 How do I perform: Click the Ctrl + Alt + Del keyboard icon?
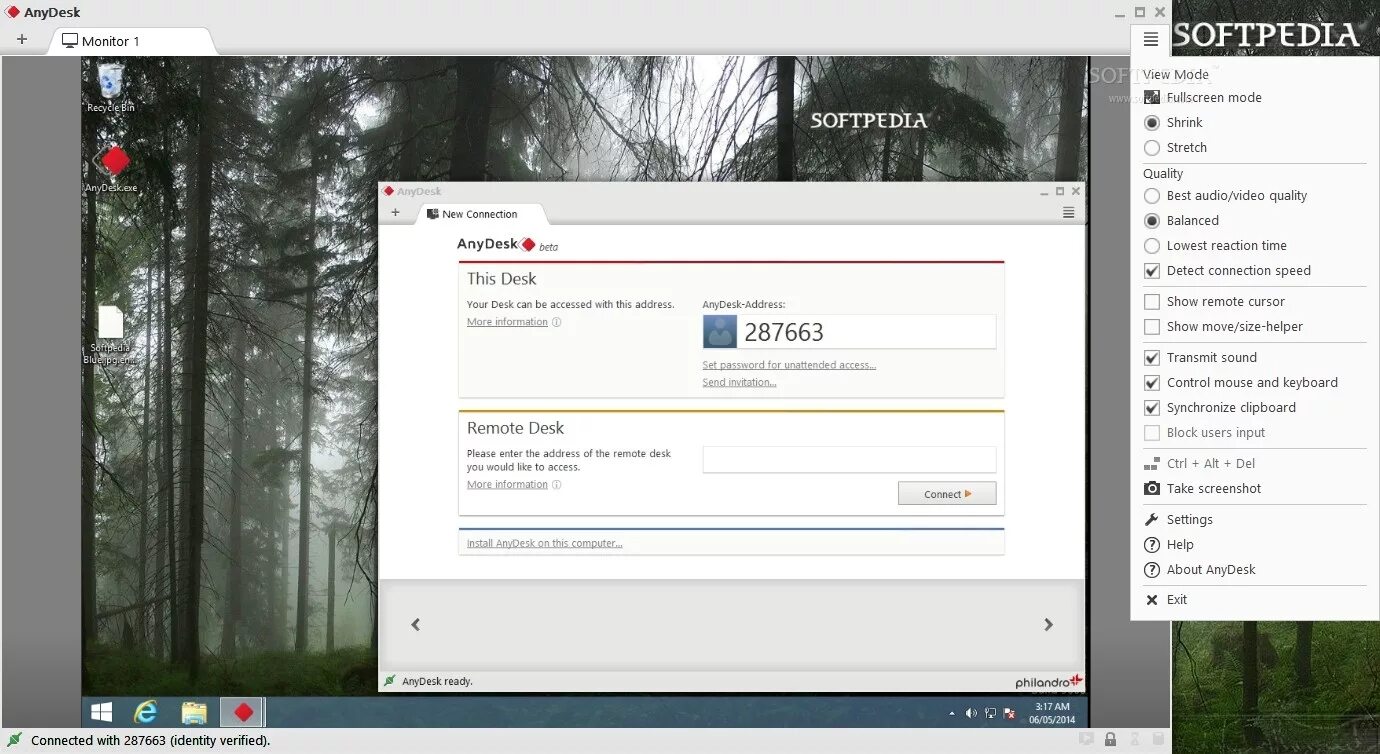coord(1152,463)
